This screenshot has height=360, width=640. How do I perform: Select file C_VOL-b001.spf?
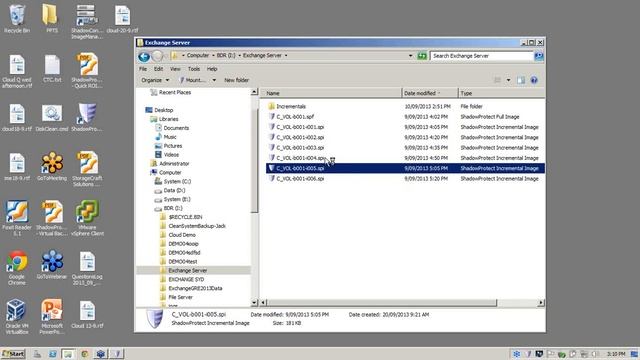(291, 117)
